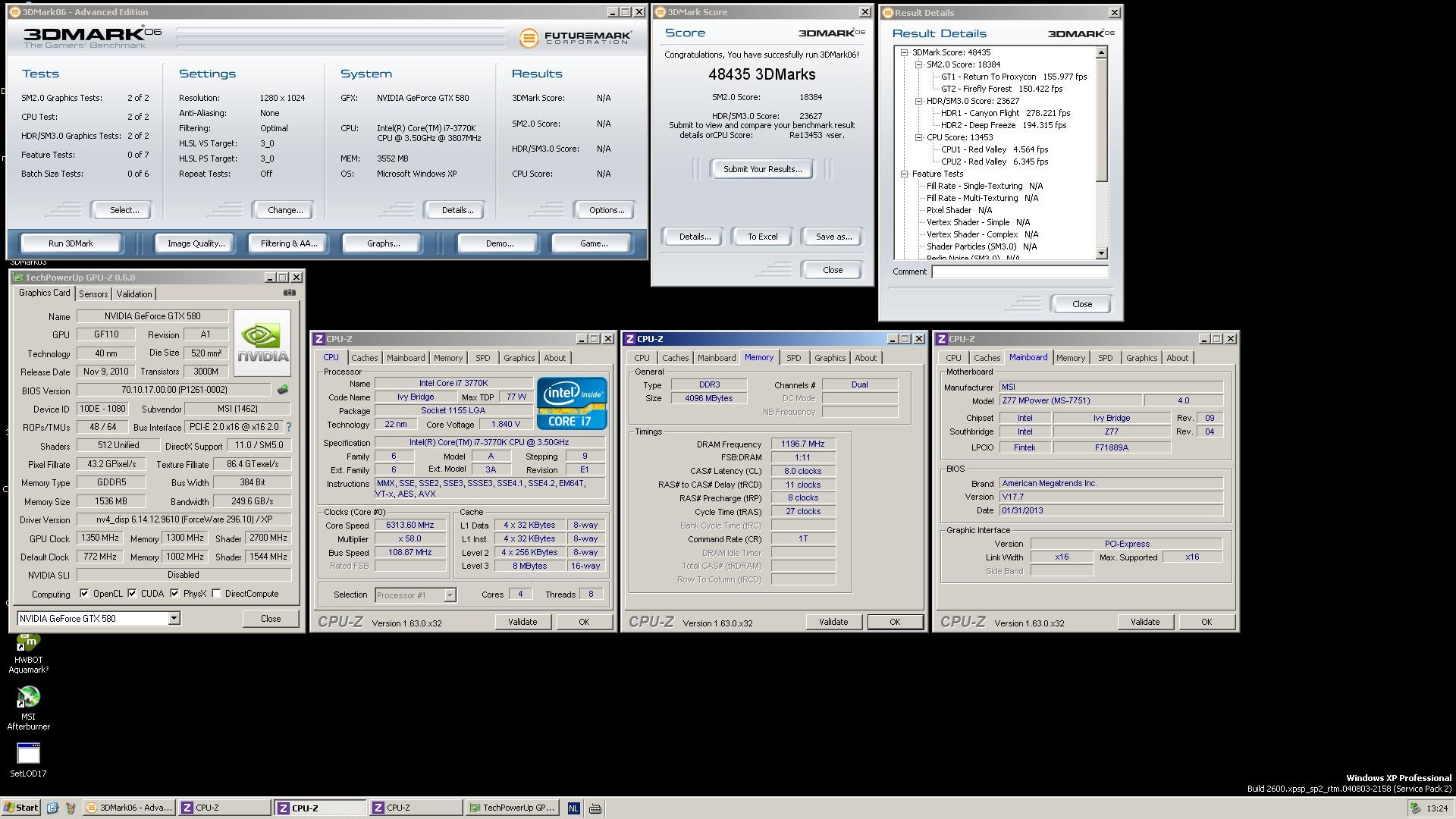Collapse the CPU Score tree node

point(918,137)
